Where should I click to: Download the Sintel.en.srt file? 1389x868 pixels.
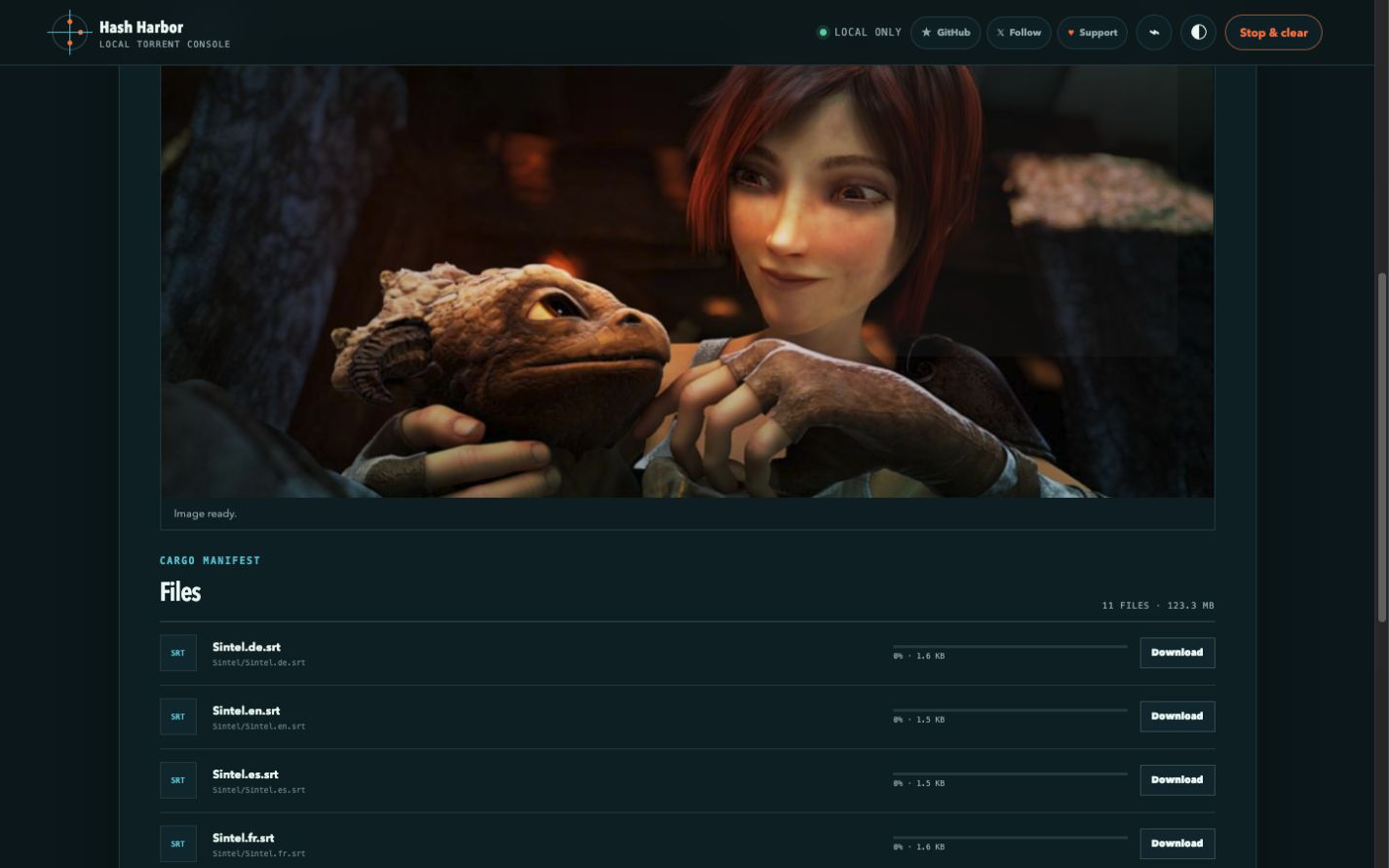click(1177, 716)
